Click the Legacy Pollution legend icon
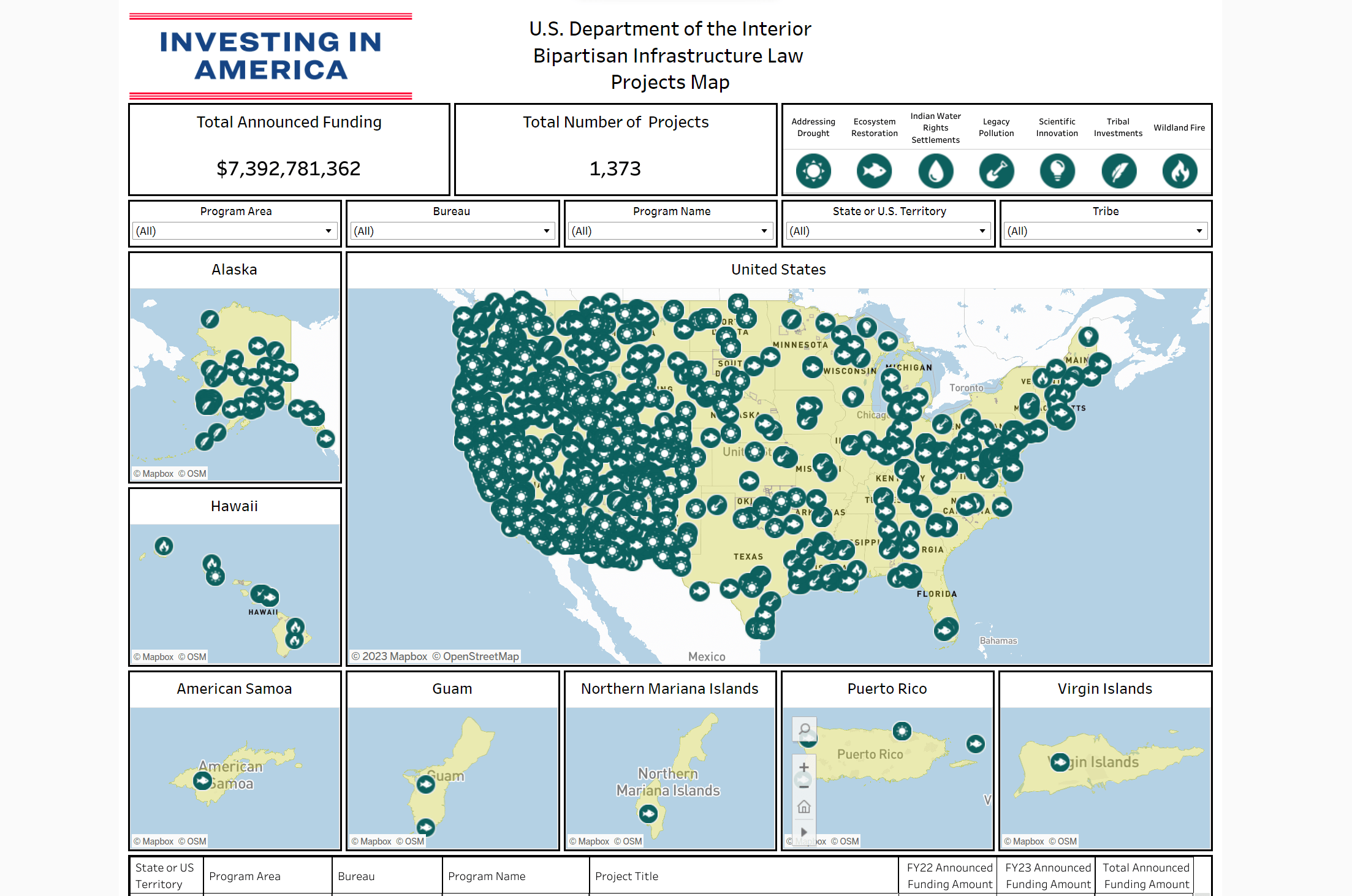The height and width of the screenshot is (896, 1352). click(x=996, y=171)
